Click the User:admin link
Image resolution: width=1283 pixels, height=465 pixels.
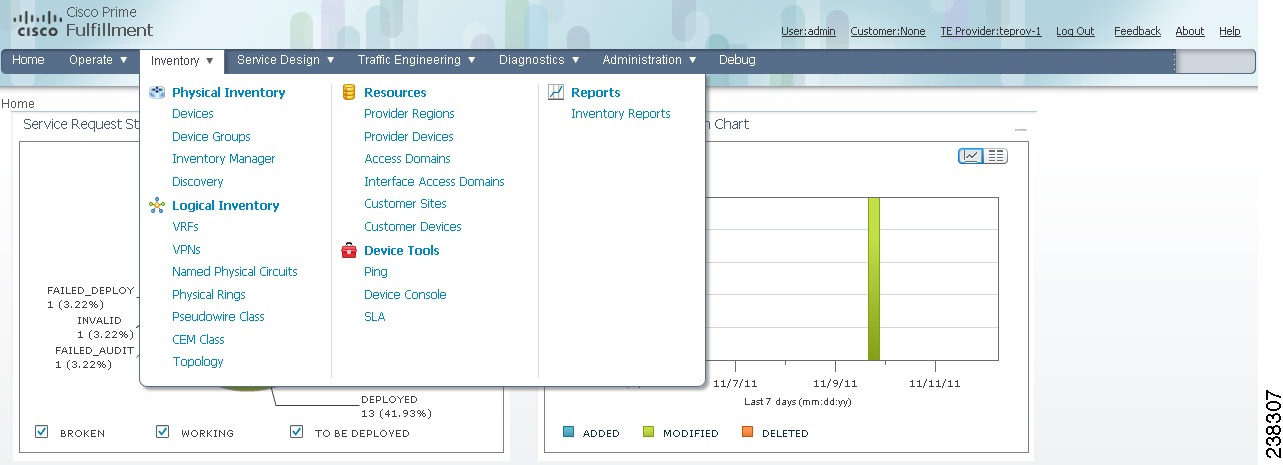click(808, 31)
